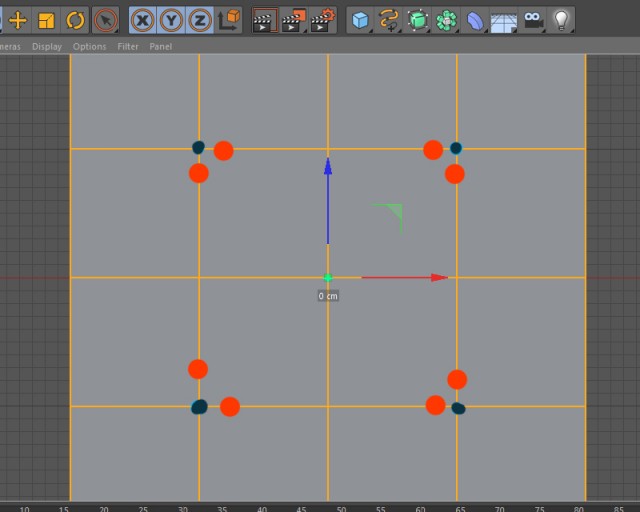640x512 pixels.
Task: Render to Picture Viewer
Action: click(294, 20)
